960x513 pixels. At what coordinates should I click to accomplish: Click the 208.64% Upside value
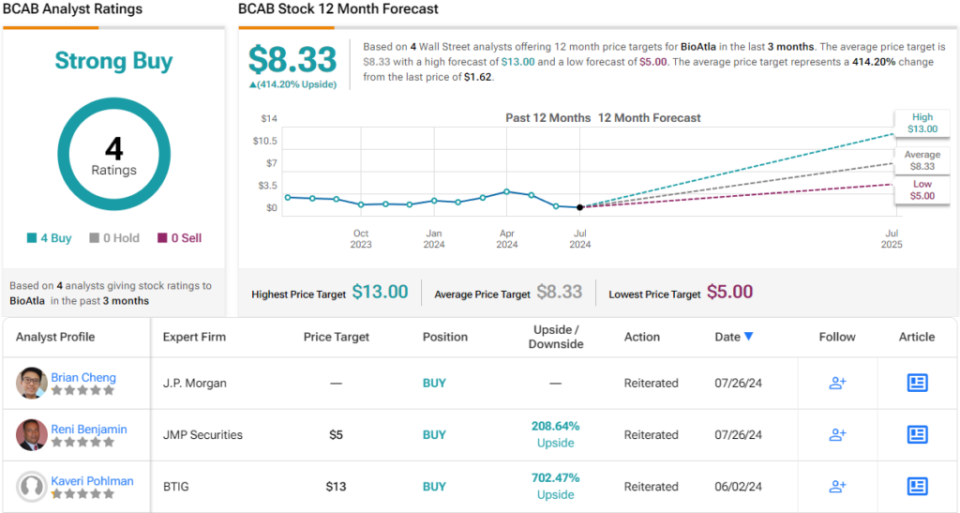point(555,426)
